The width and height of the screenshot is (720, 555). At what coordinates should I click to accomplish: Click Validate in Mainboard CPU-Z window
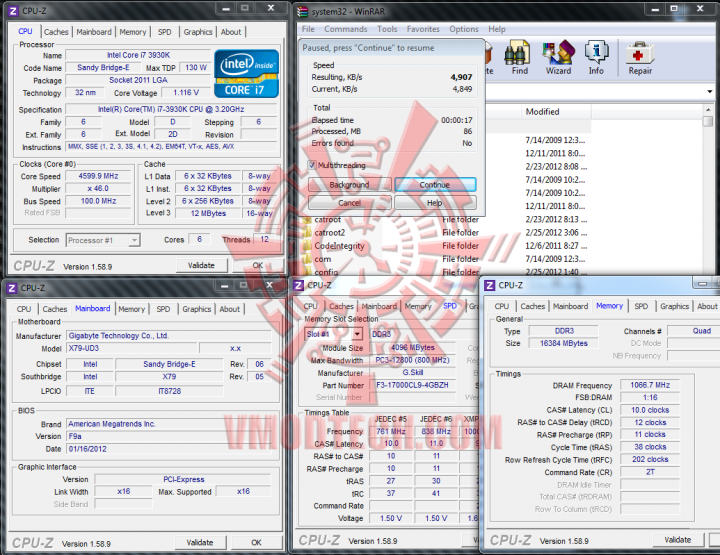pyautogui.click(x=200, y=542)
